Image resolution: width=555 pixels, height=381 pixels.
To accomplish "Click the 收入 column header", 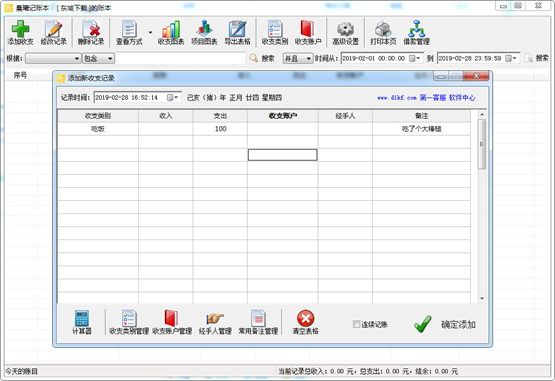I will click(x=166, y=116).
